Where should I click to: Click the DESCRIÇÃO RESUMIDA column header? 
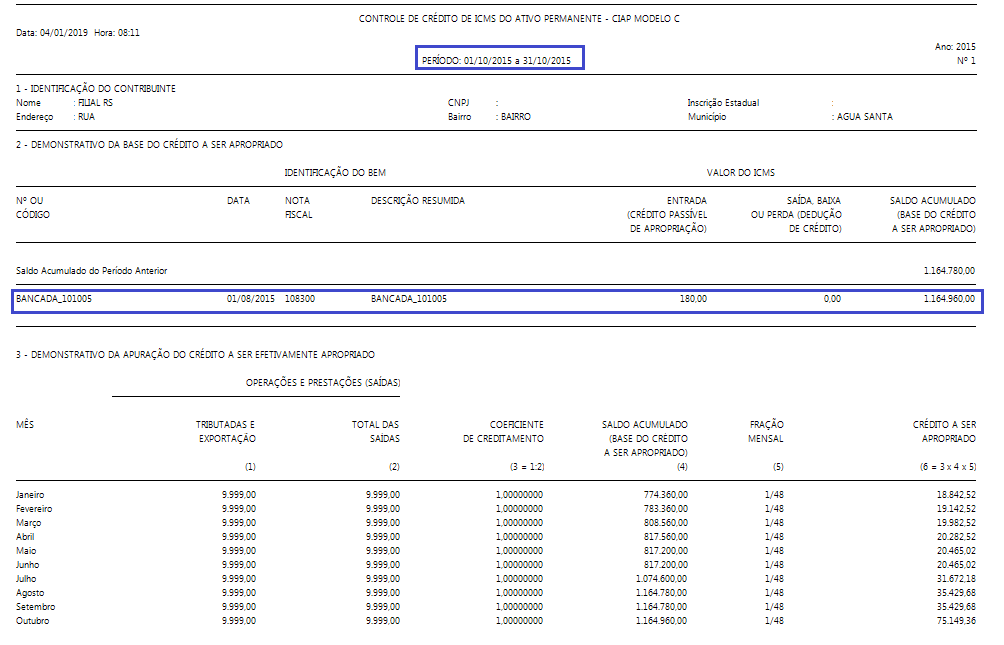pos(417,201)
